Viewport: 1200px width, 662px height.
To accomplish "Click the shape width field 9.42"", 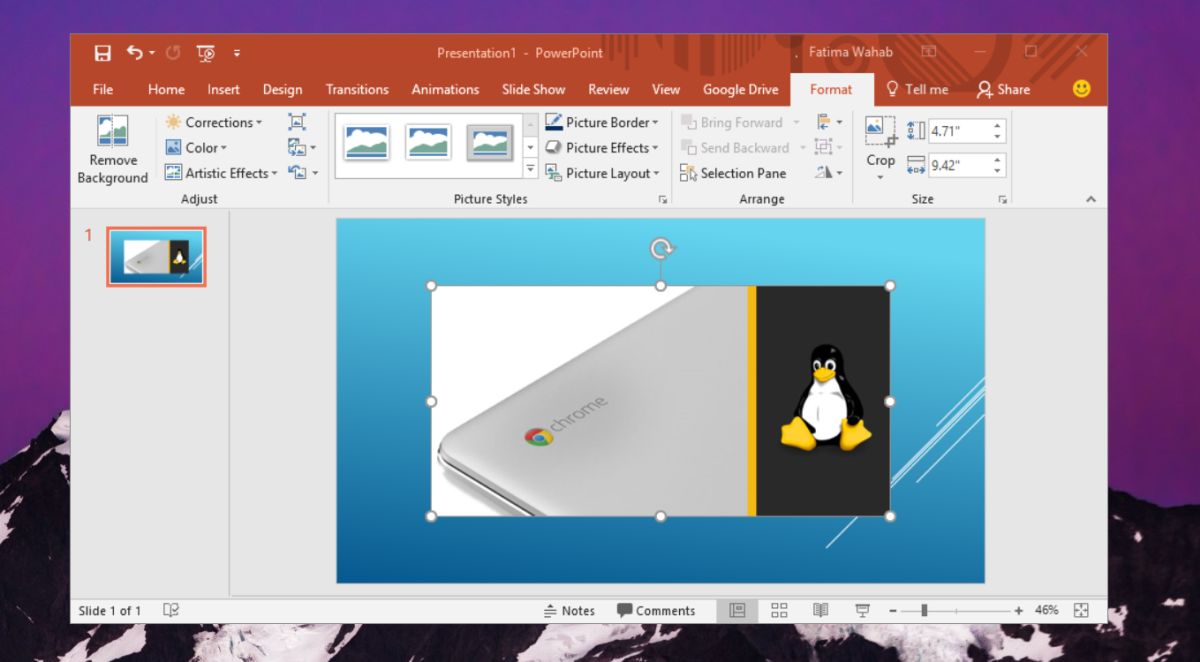I will point(959,165).
